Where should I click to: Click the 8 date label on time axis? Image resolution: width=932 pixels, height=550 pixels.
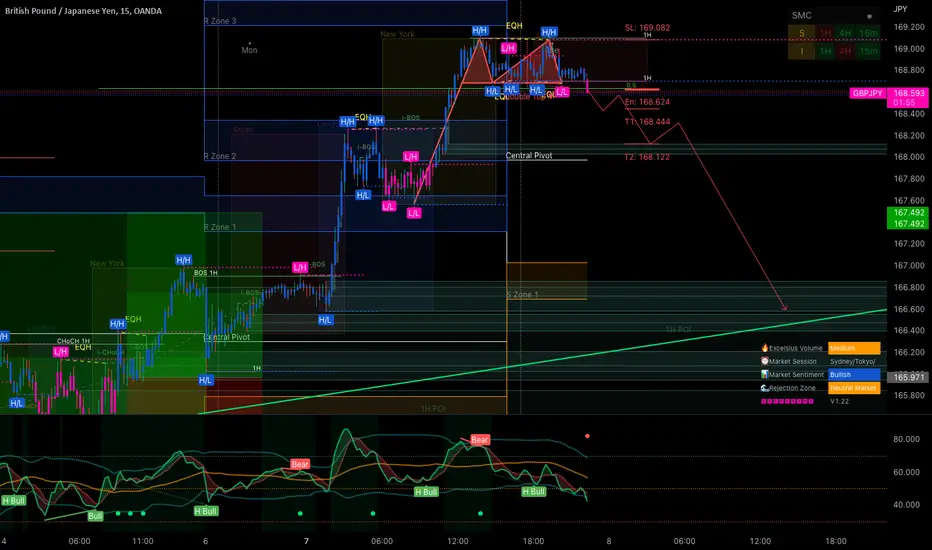pyautogui.click(x=609, y=541)
